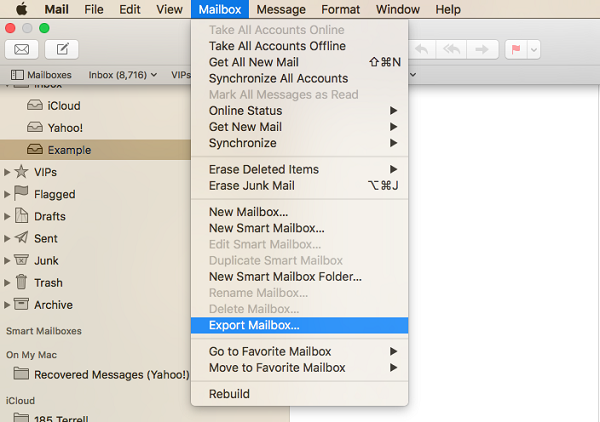Screen dimensions: 600x422
Task: Toggle the Mailboxes sidebar button
Action: tap(42, 75)
